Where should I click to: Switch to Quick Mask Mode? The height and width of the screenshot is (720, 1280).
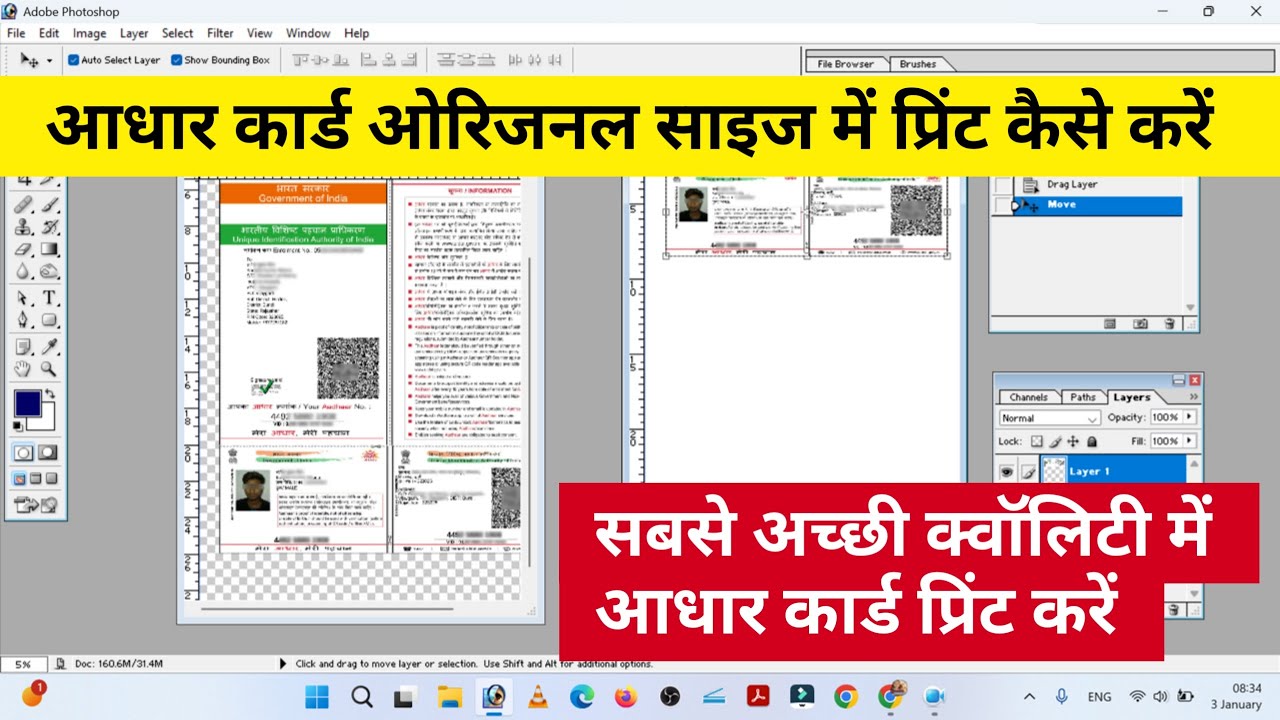click(x=48, y=451)
